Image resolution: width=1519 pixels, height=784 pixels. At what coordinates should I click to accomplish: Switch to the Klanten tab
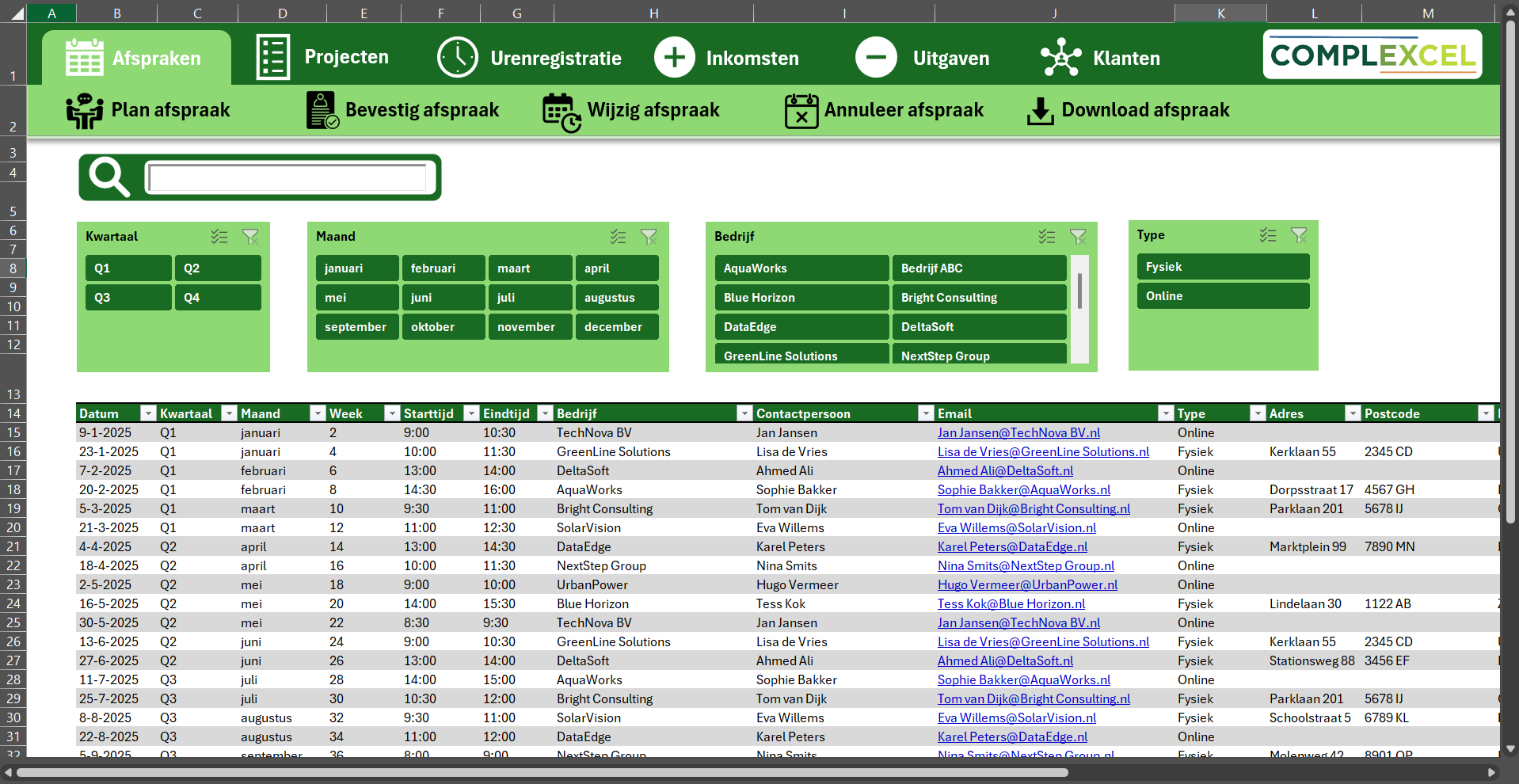click(1100, 58)
